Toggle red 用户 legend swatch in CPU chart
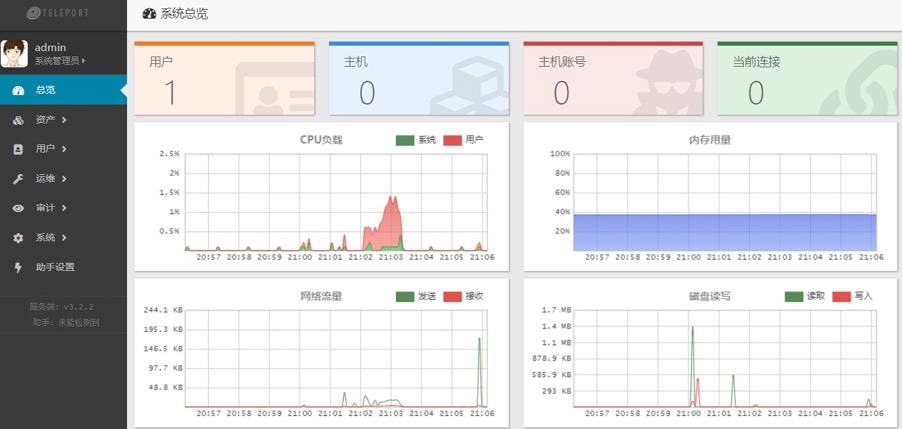 [x=452, y=140]
